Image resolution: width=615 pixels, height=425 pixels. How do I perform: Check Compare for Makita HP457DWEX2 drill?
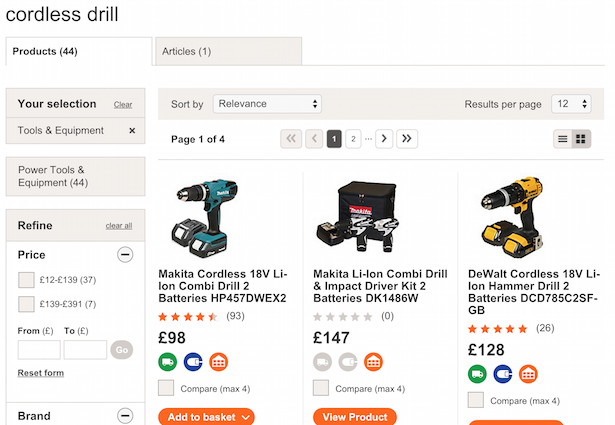(x=167, y=388)
